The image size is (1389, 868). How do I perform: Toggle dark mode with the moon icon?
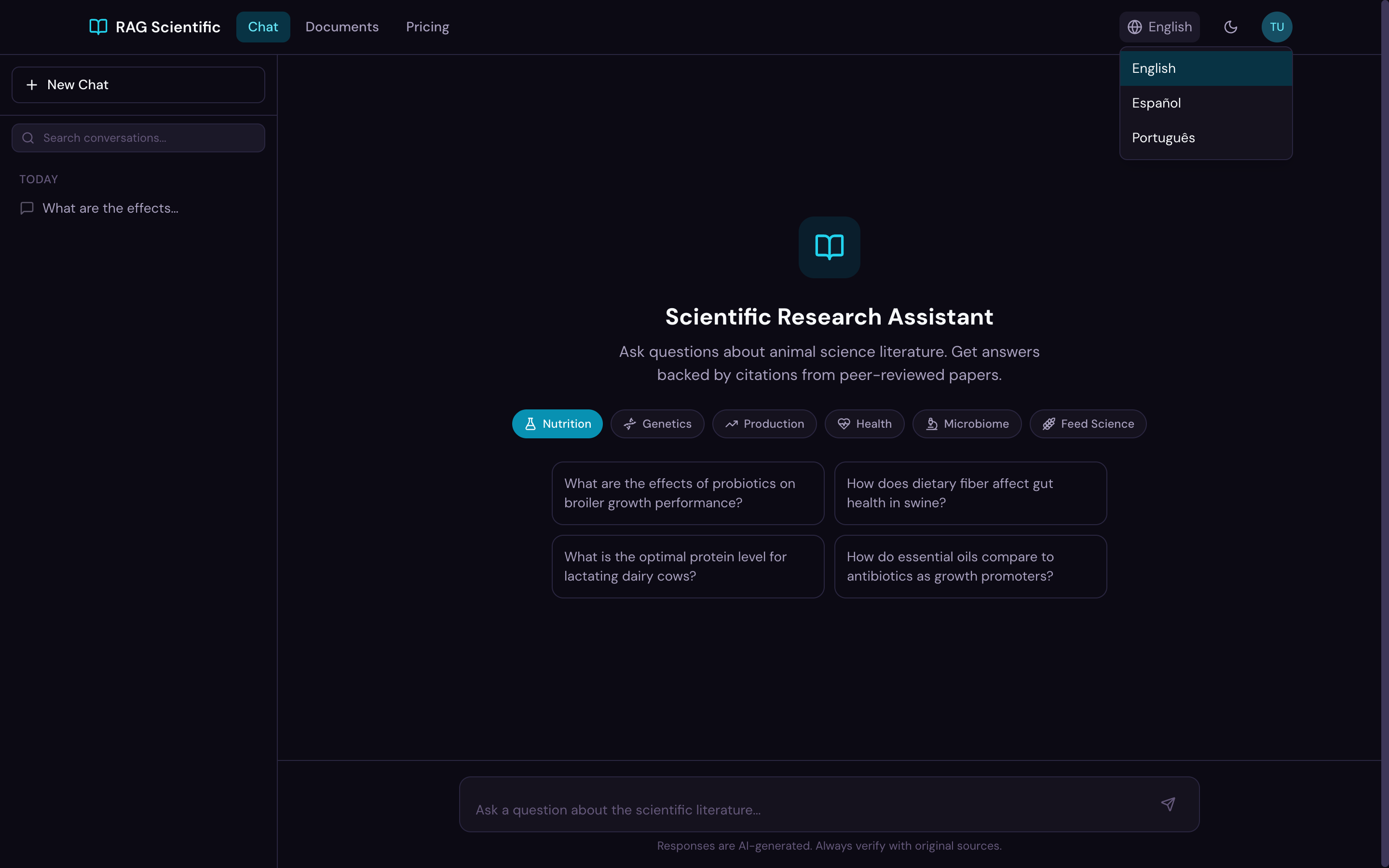click(1230, 27)
